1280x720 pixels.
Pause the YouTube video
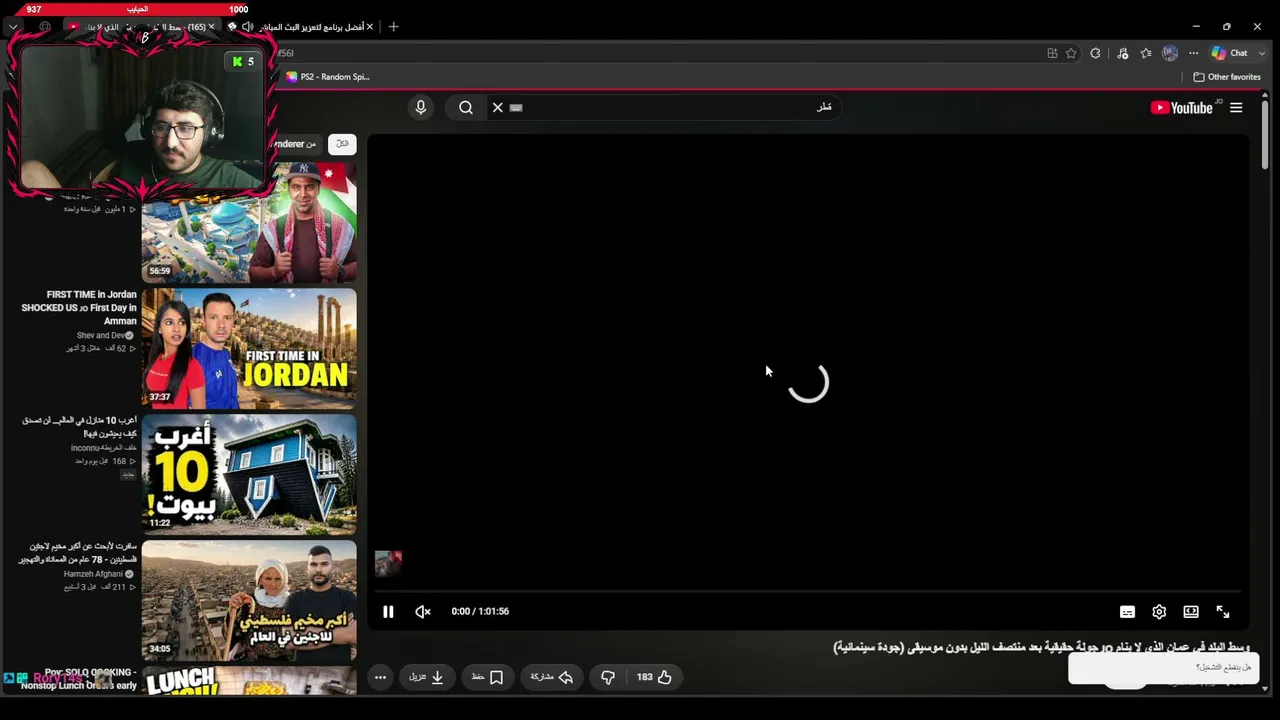tap(388, 612)
